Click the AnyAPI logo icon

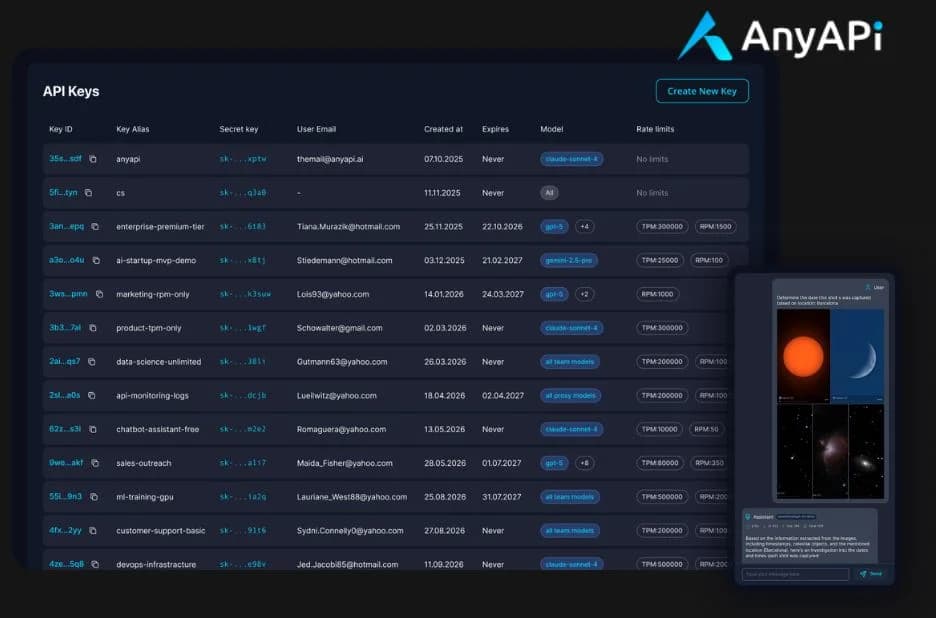(x=704, y=36)
